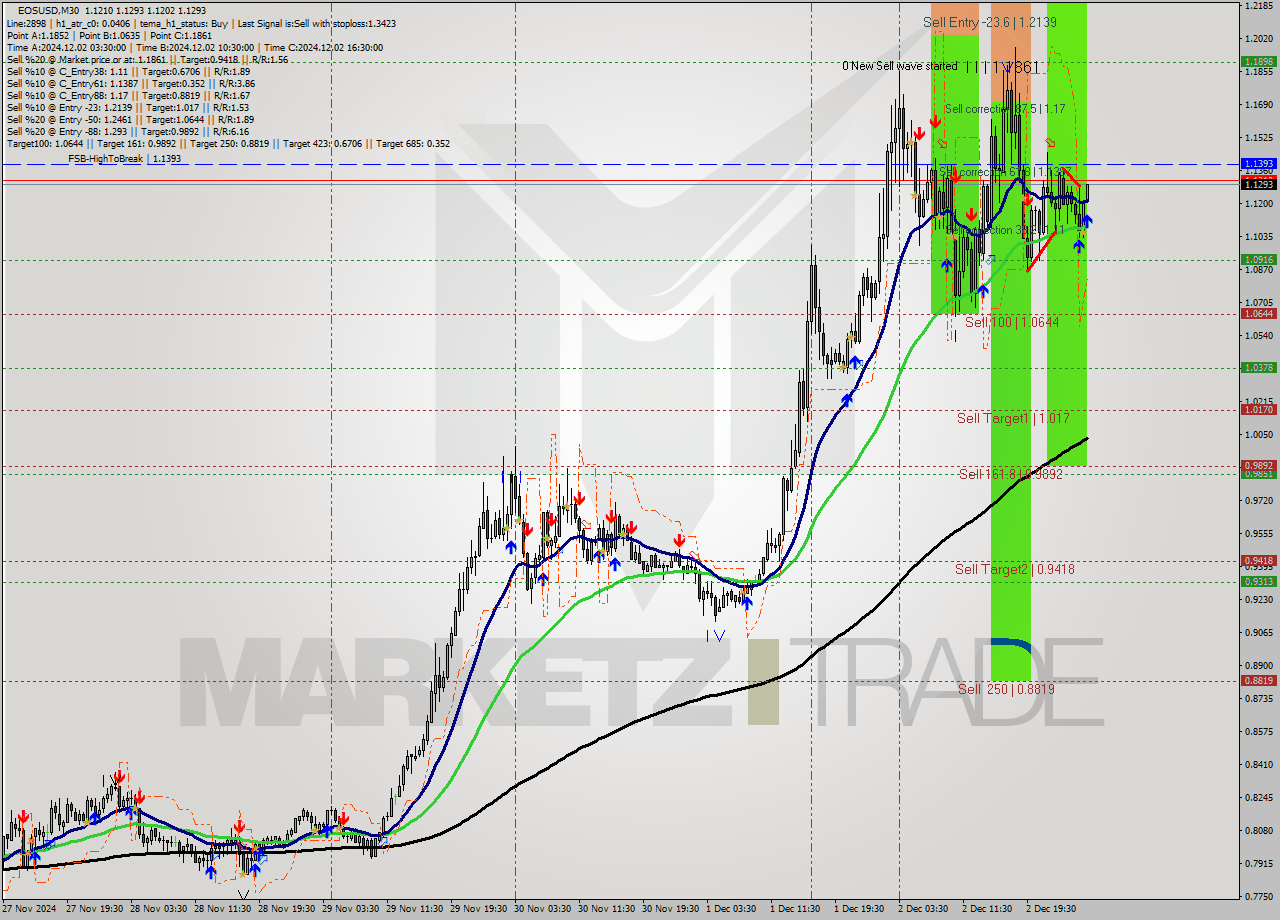Click the 'Sell Entry -23.6 | 1.2139' chart label
The image size is (1280, 920).
pos(989,21)
